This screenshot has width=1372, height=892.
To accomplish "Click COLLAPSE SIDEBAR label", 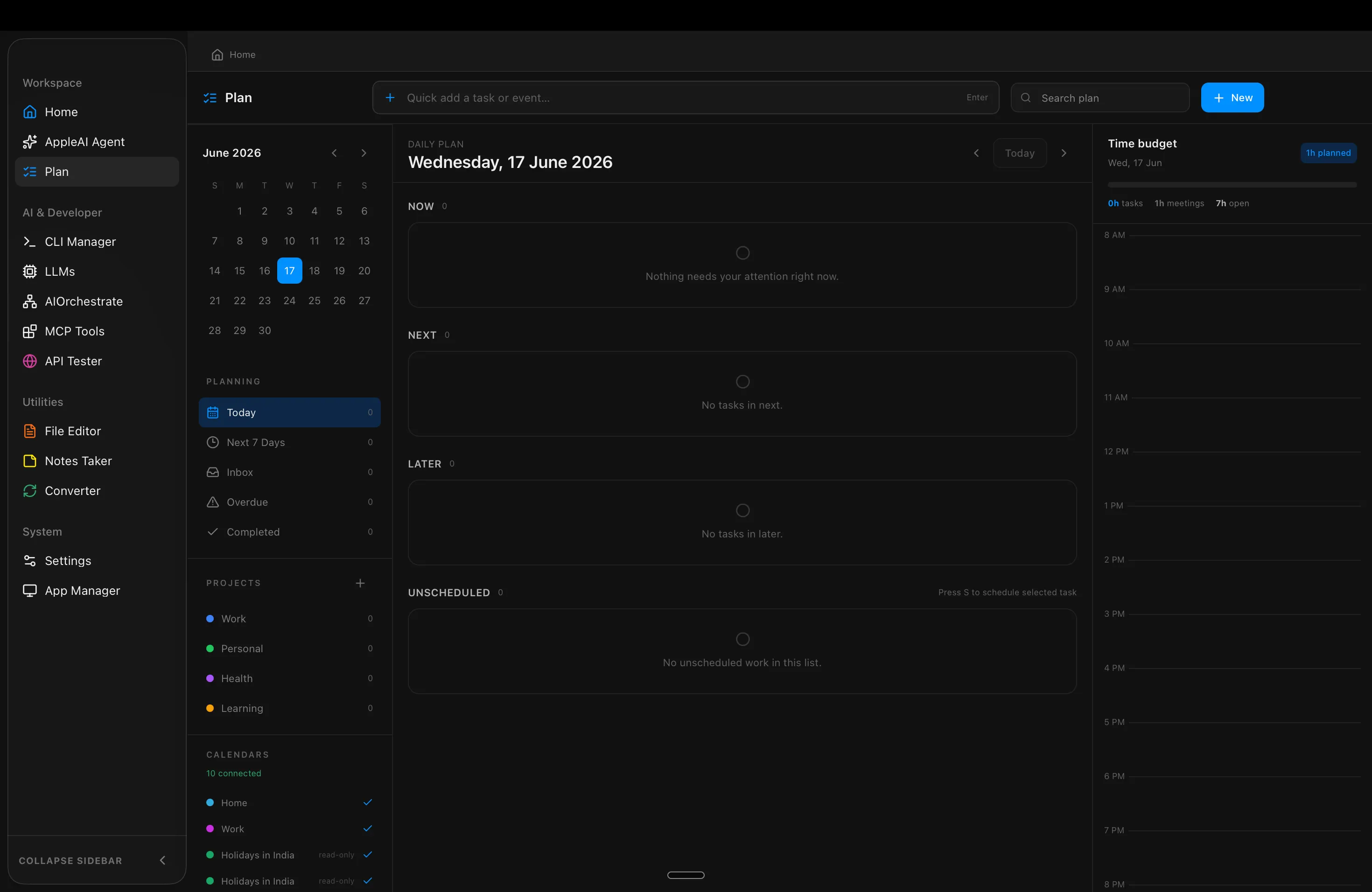I will pyautogui.click(x=70, y=860).
